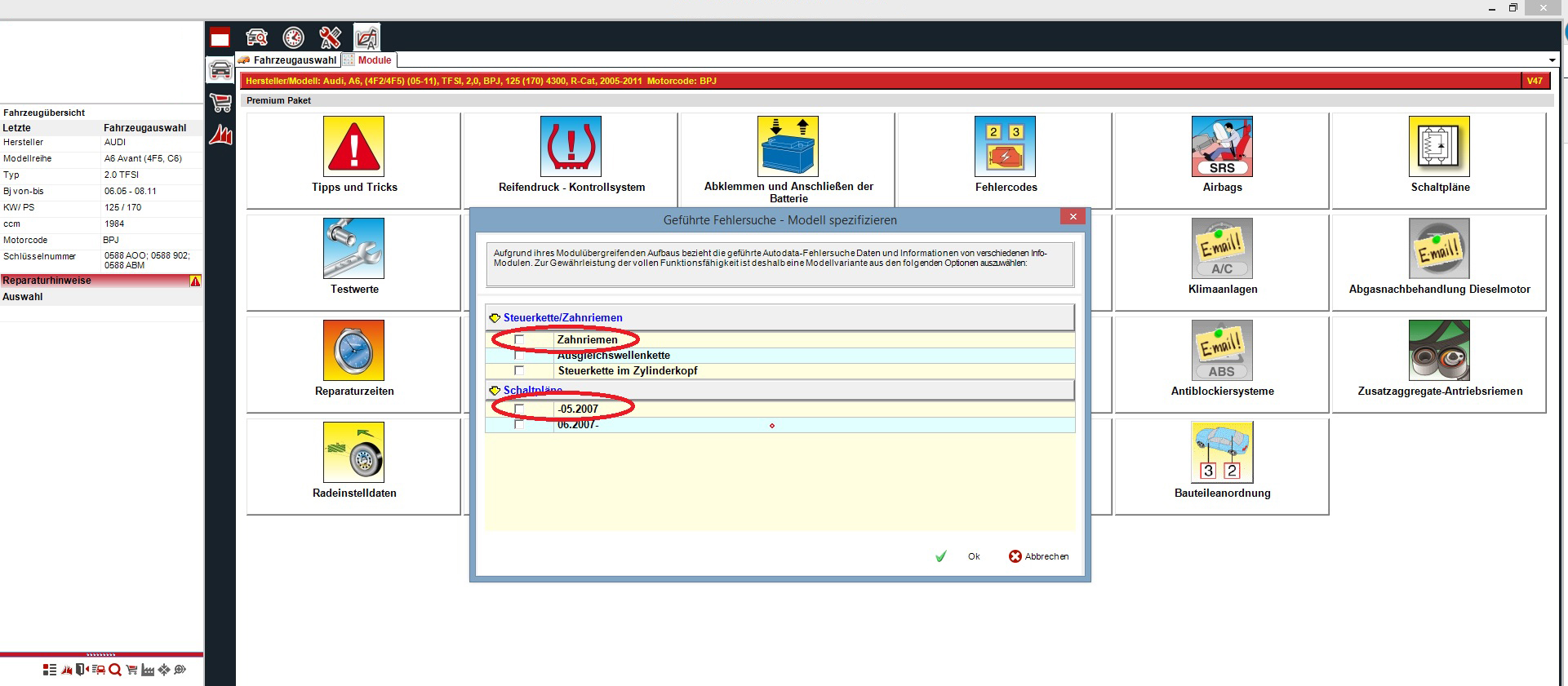Open the tab list dropdown arrow

coord(1552,61)
